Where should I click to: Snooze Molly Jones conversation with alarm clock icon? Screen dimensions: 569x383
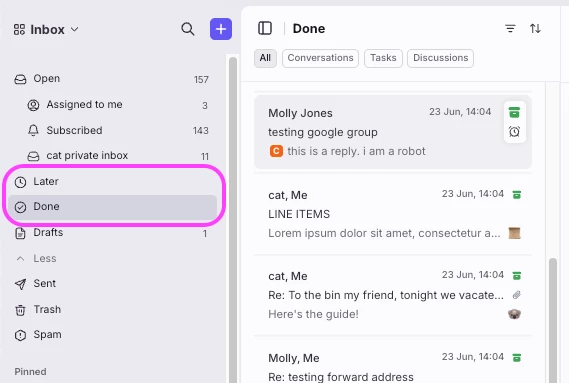(514, 131)
